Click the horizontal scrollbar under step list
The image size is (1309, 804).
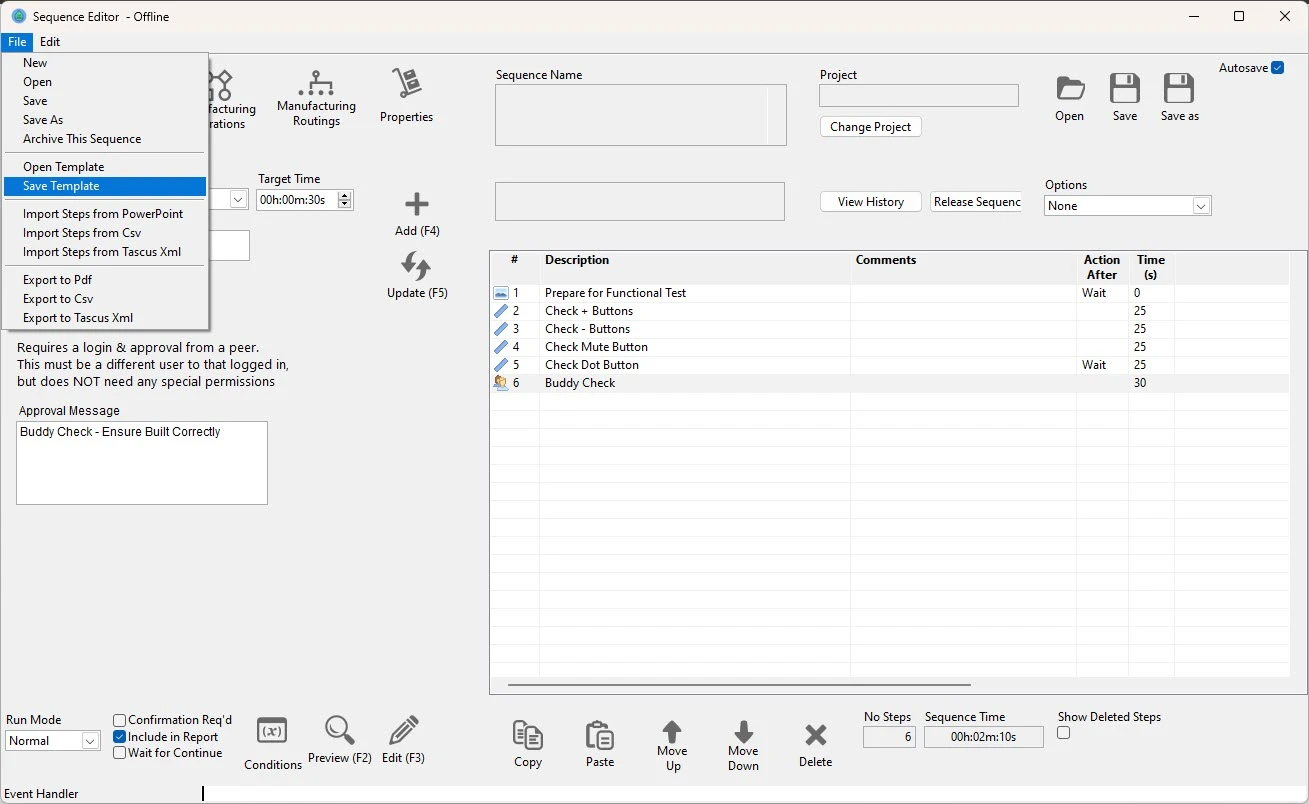[739, 685]
